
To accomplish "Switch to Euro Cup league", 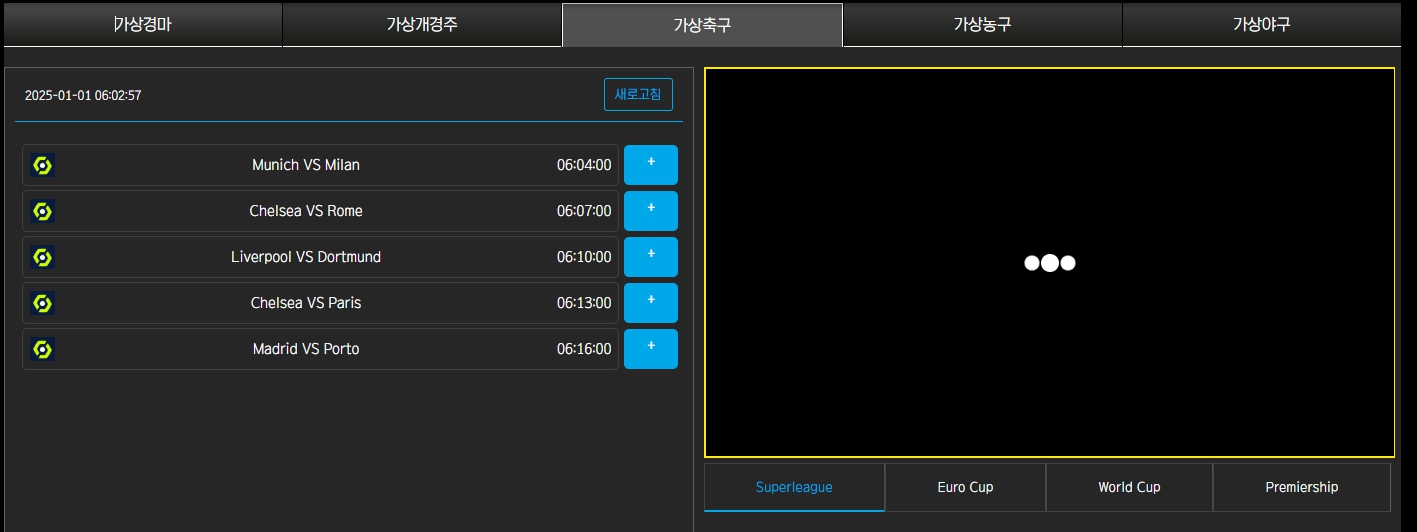I will point(965,487).
